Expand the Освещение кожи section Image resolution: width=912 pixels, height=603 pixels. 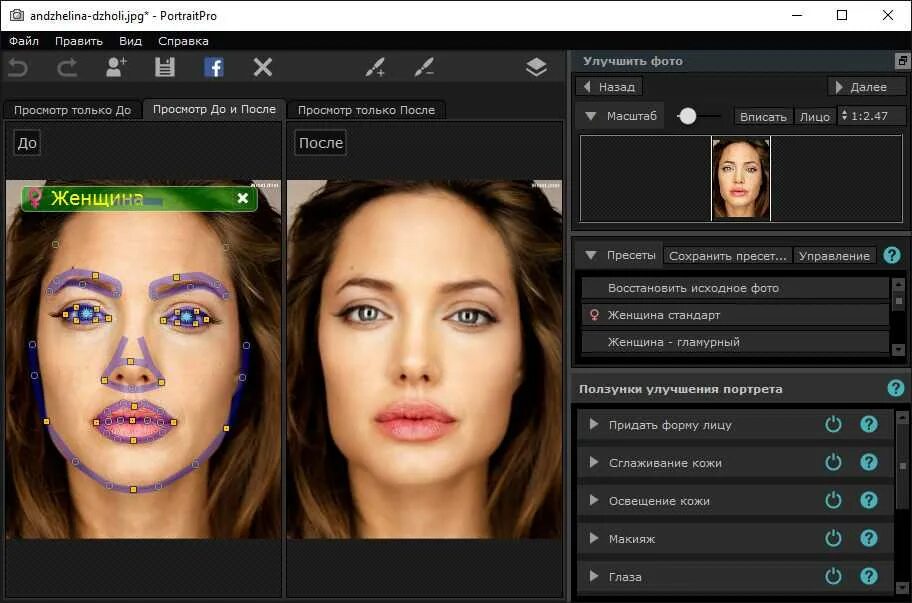tap(593, 500)
